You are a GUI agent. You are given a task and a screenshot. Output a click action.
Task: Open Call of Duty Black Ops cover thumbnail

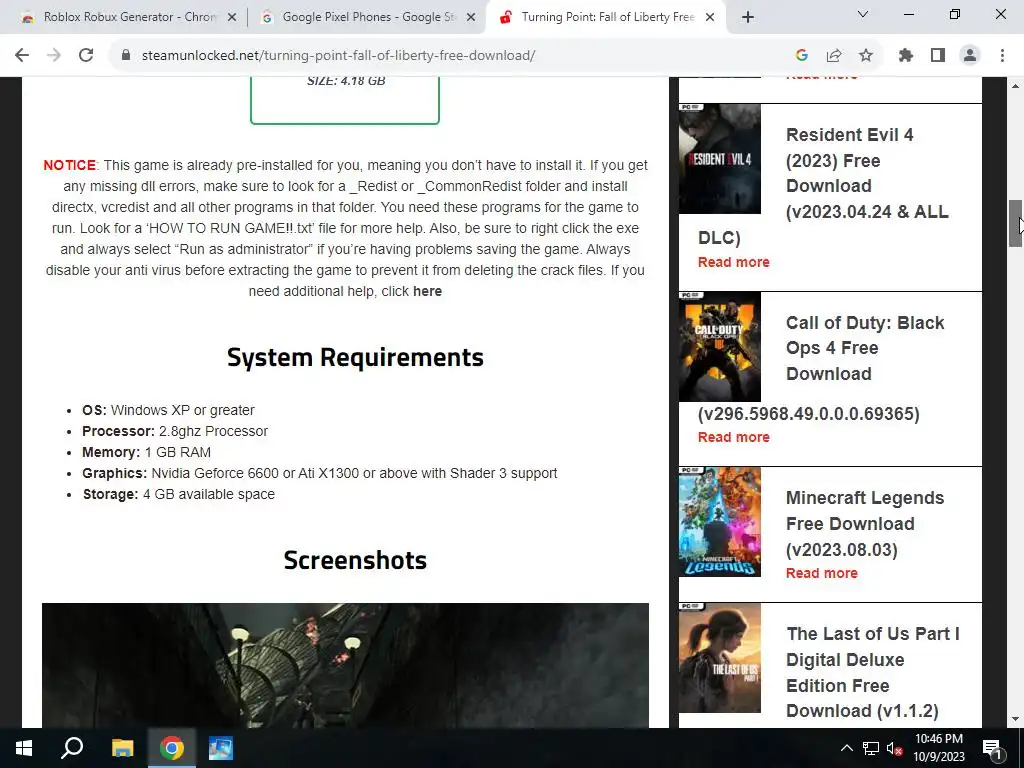pos(720,347)
